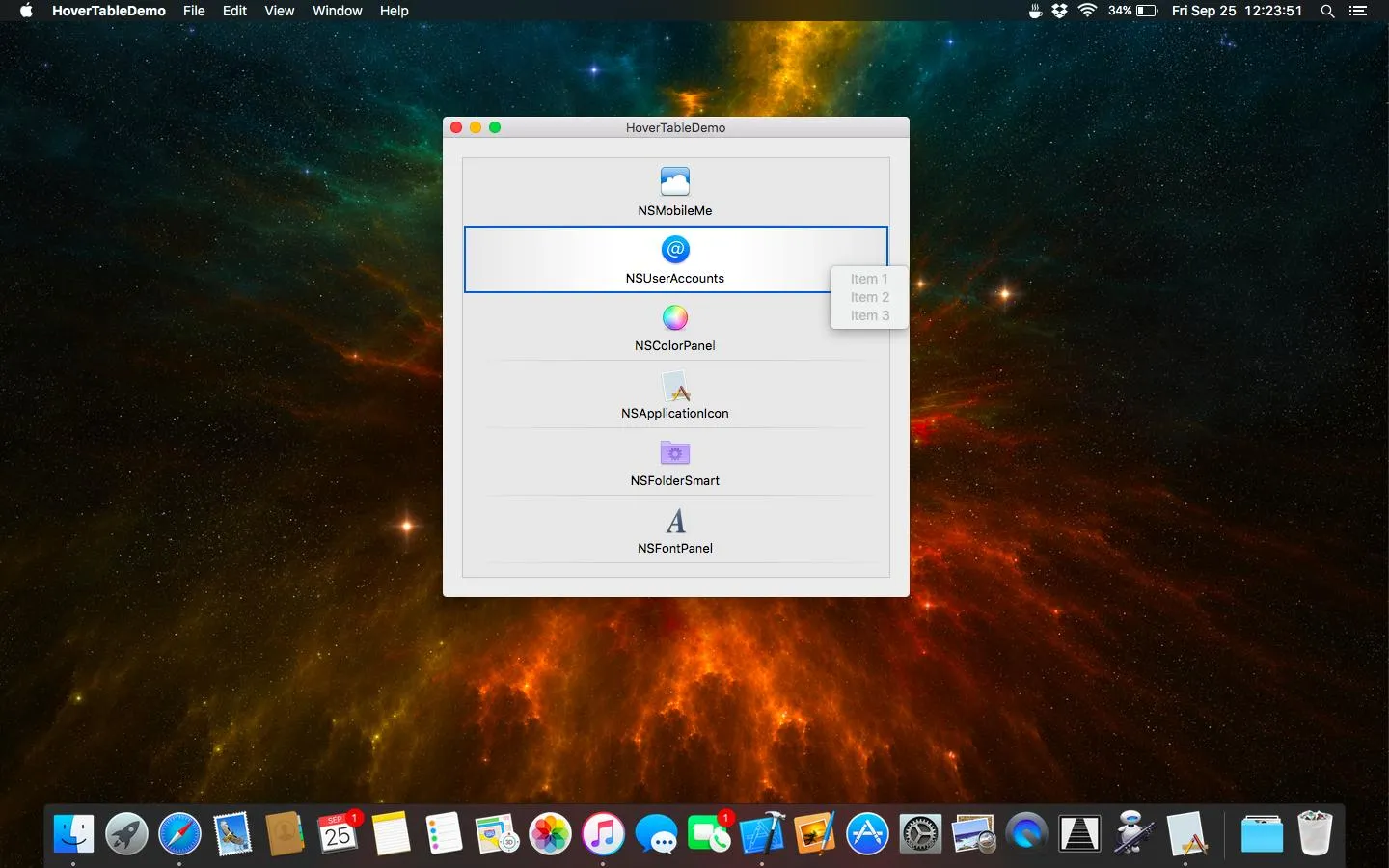This screenshot has height=868, width=1389.
Task: Open Reminders from the Dock
Action: [x=444, y=834]
